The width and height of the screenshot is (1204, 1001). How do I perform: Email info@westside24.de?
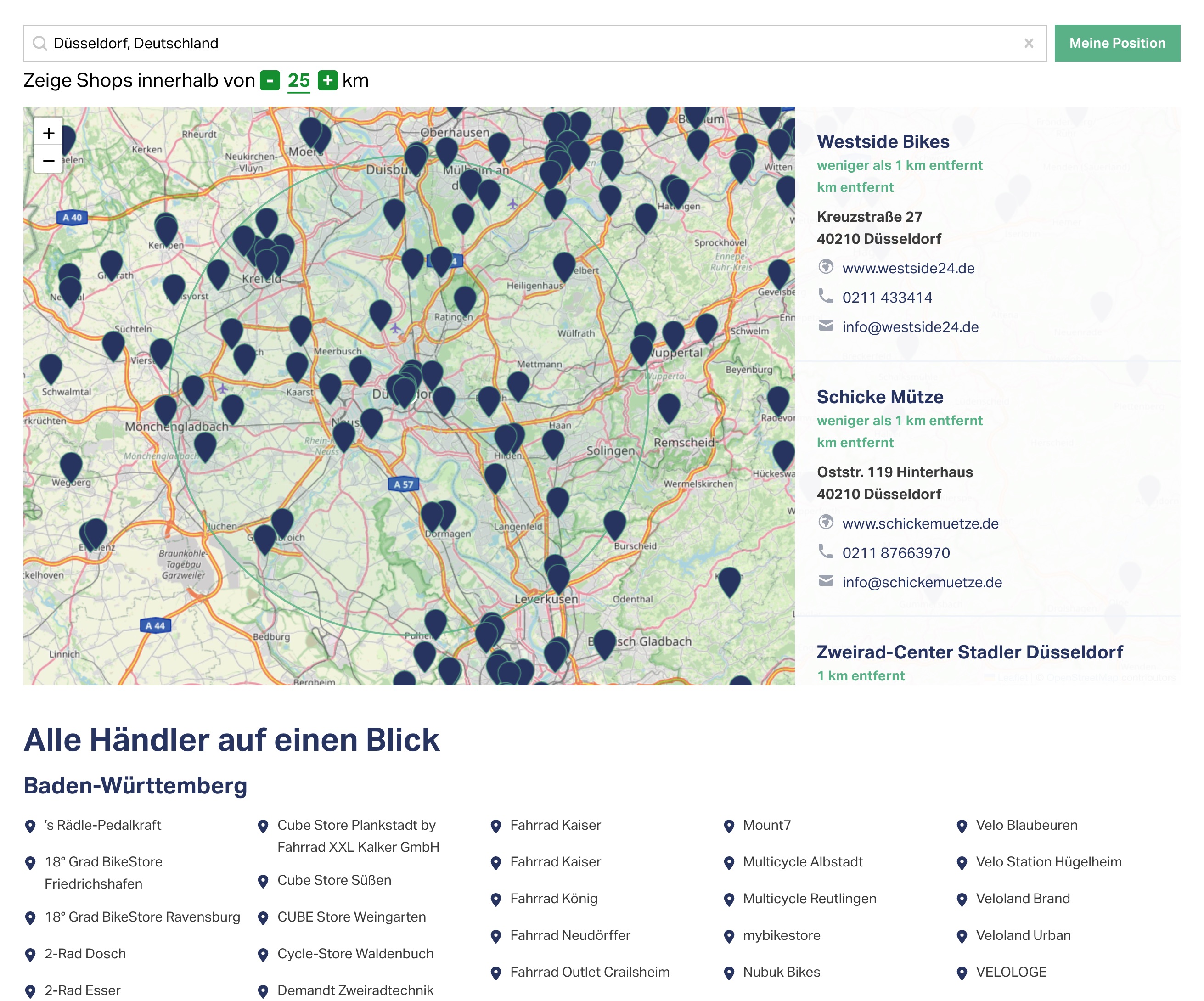910,327
